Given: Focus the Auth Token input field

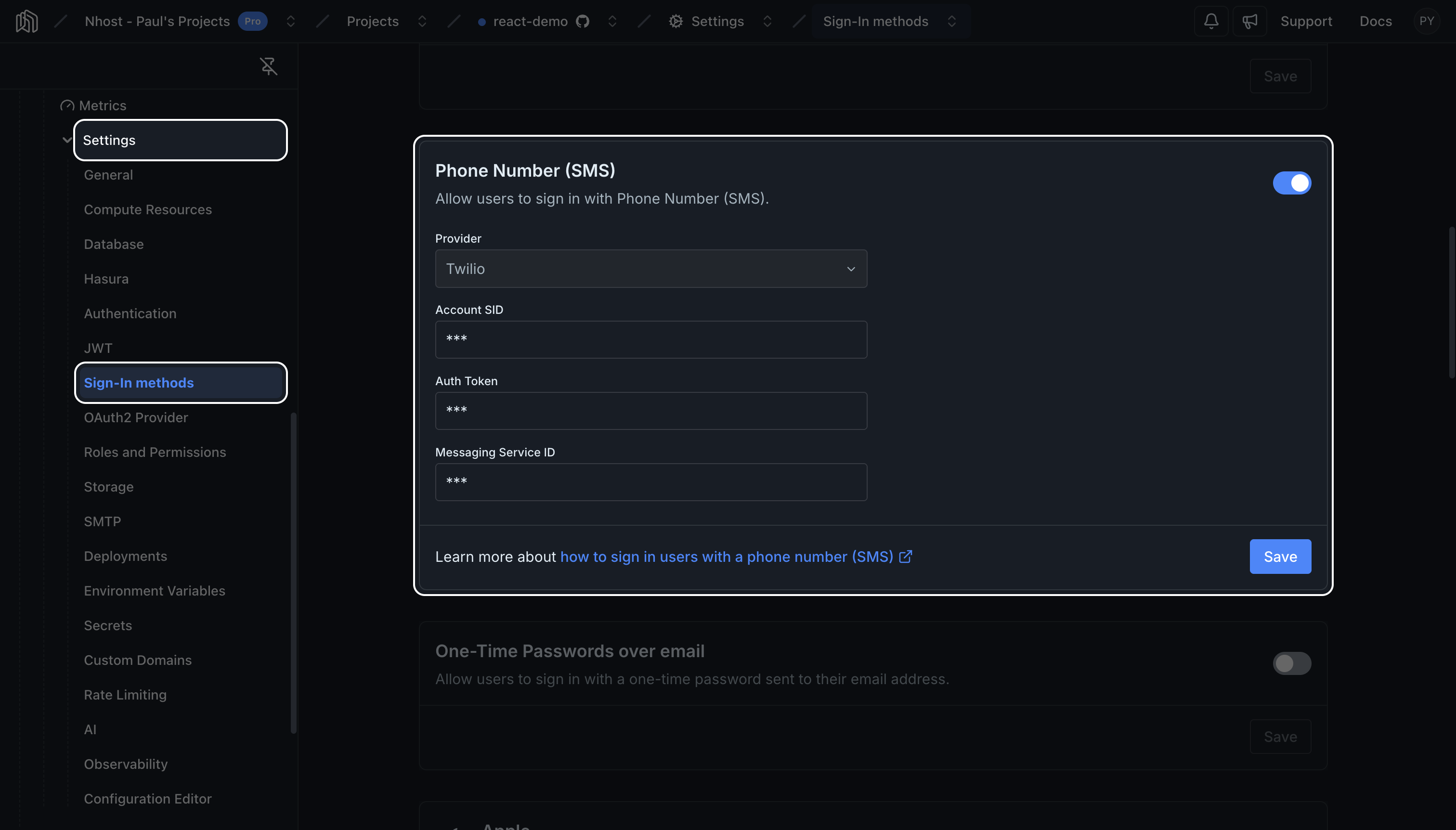Looking at the screenshot, I should (651, 411).
